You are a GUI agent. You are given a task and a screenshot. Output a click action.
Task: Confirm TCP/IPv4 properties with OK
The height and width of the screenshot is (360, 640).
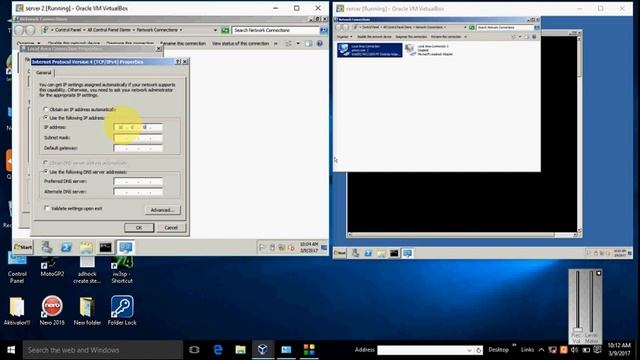[139, 227]
